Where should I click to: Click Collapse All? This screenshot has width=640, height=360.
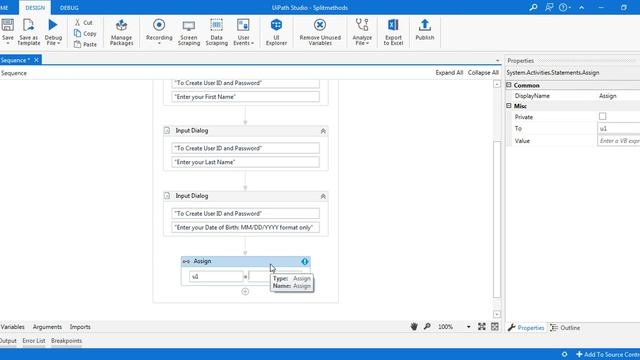(483, 73)
